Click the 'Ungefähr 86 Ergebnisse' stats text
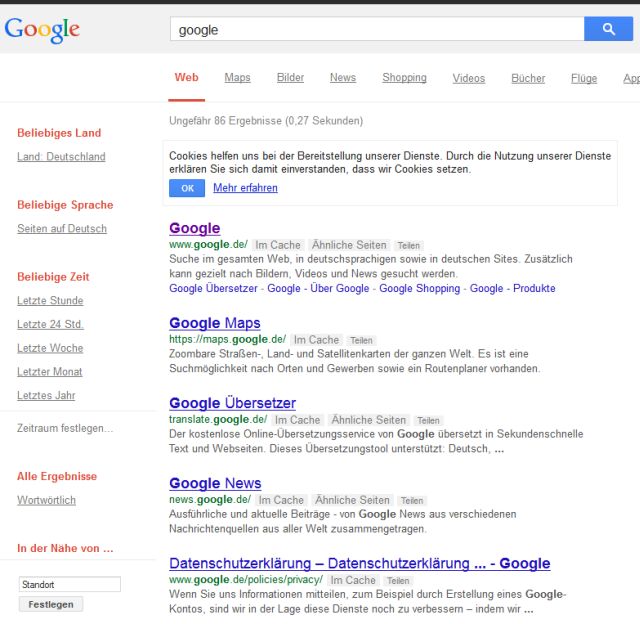Screen dimensions: 640x624 click(x=266, y=121)
